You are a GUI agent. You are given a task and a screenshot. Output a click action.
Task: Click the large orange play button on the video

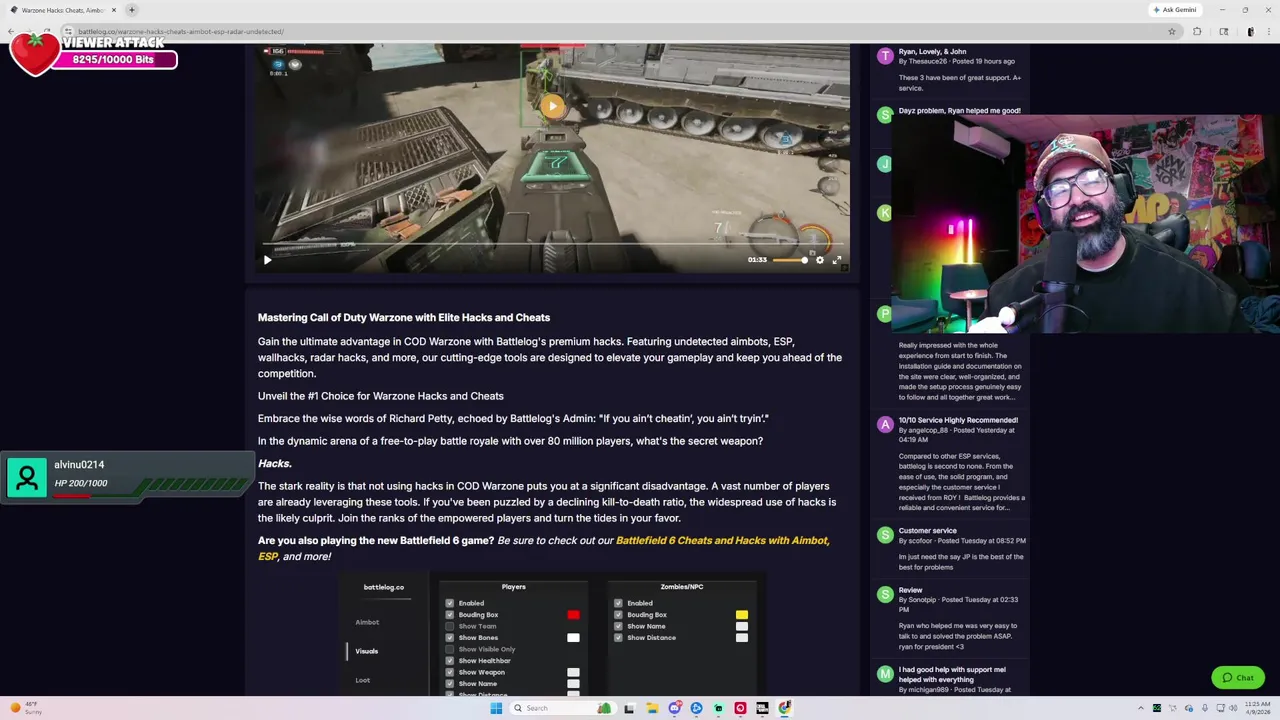552,106
